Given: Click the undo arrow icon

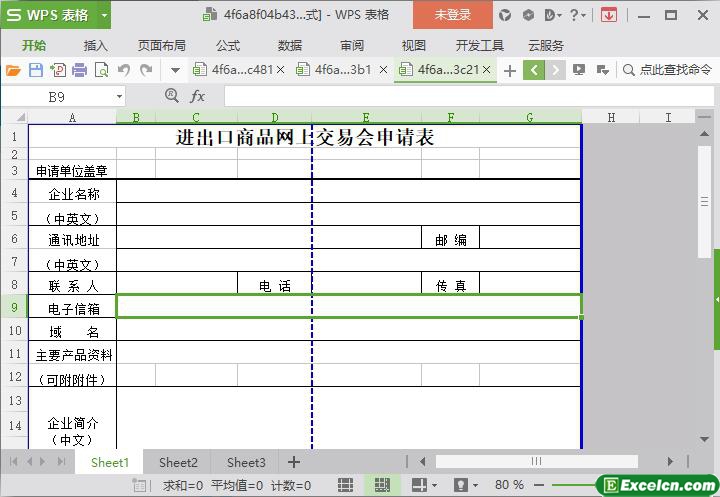Looking at the screenshot, I should (x=124, y=70).
